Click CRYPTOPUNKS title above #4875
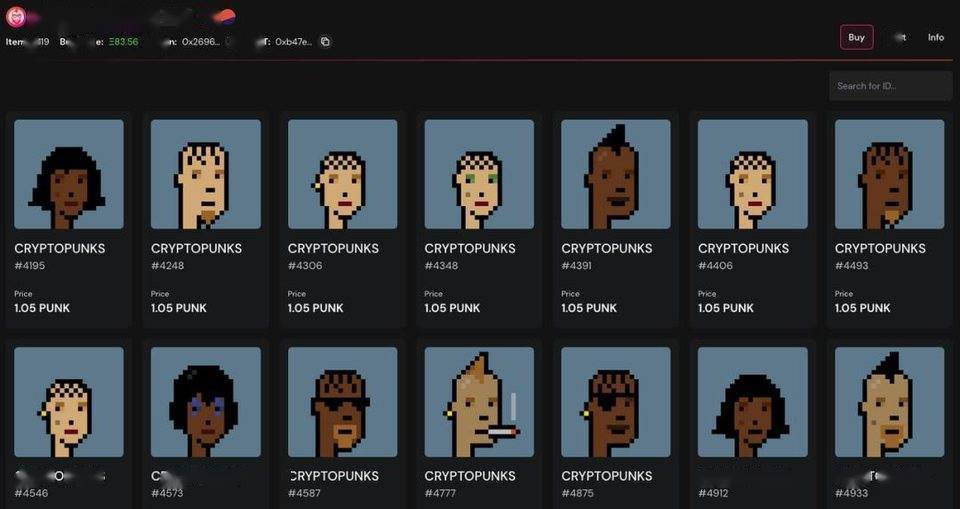 (607, 476)
